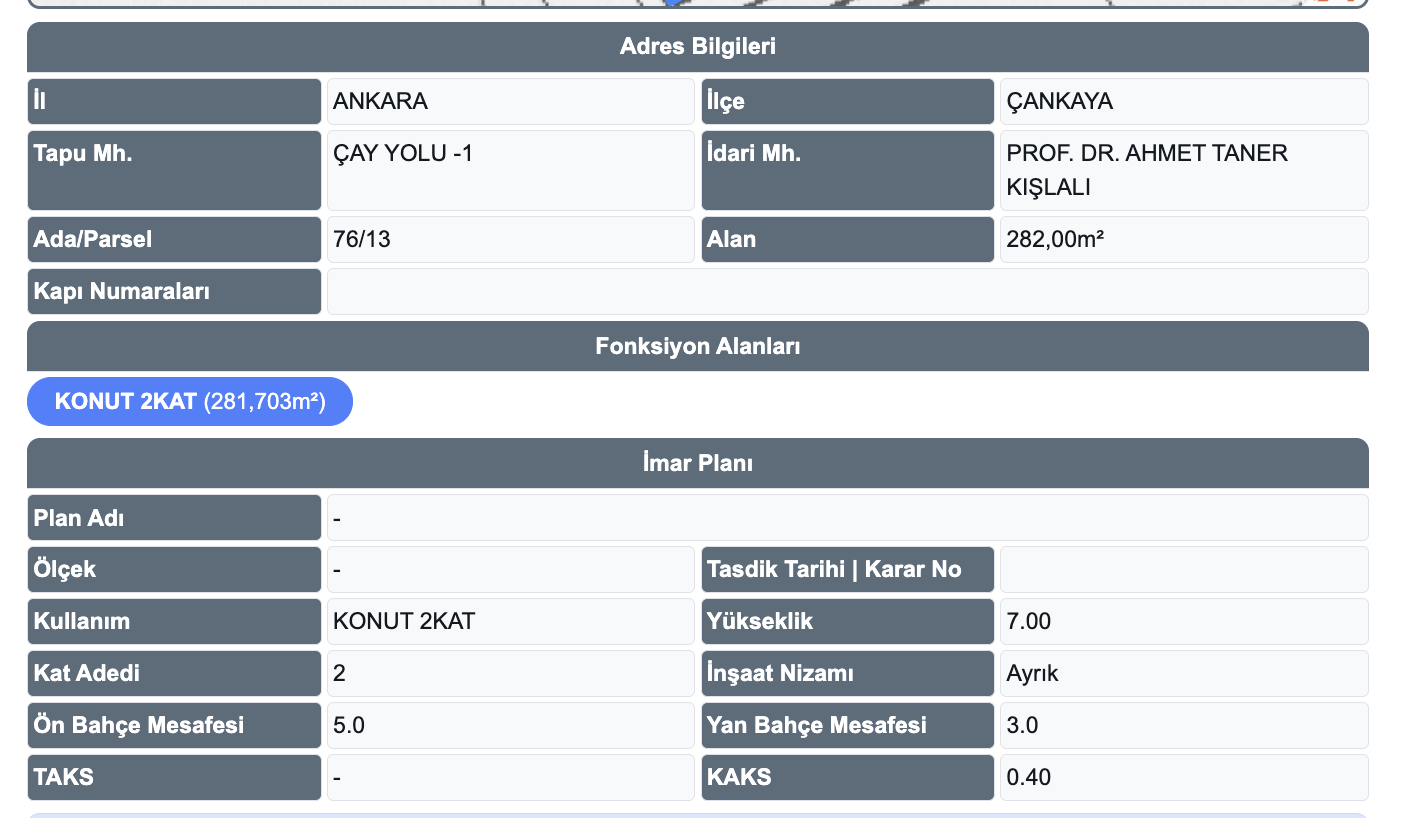Click the empty Tasdik Tarihi value cell

1183,569
